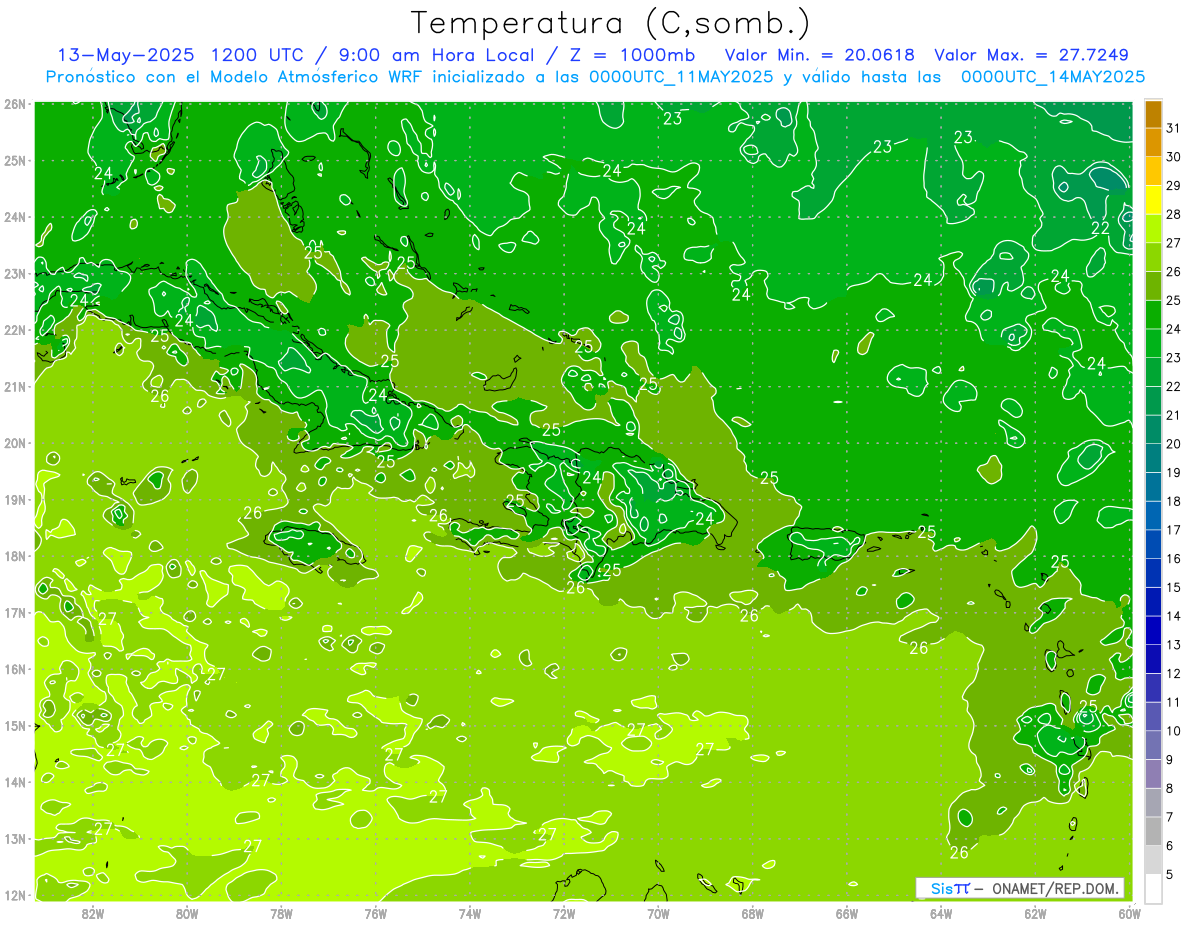The image size is (1200, 927).
Task: Pick the teal legend band between 19 and 20
Action: click(x=1153, y=457)
